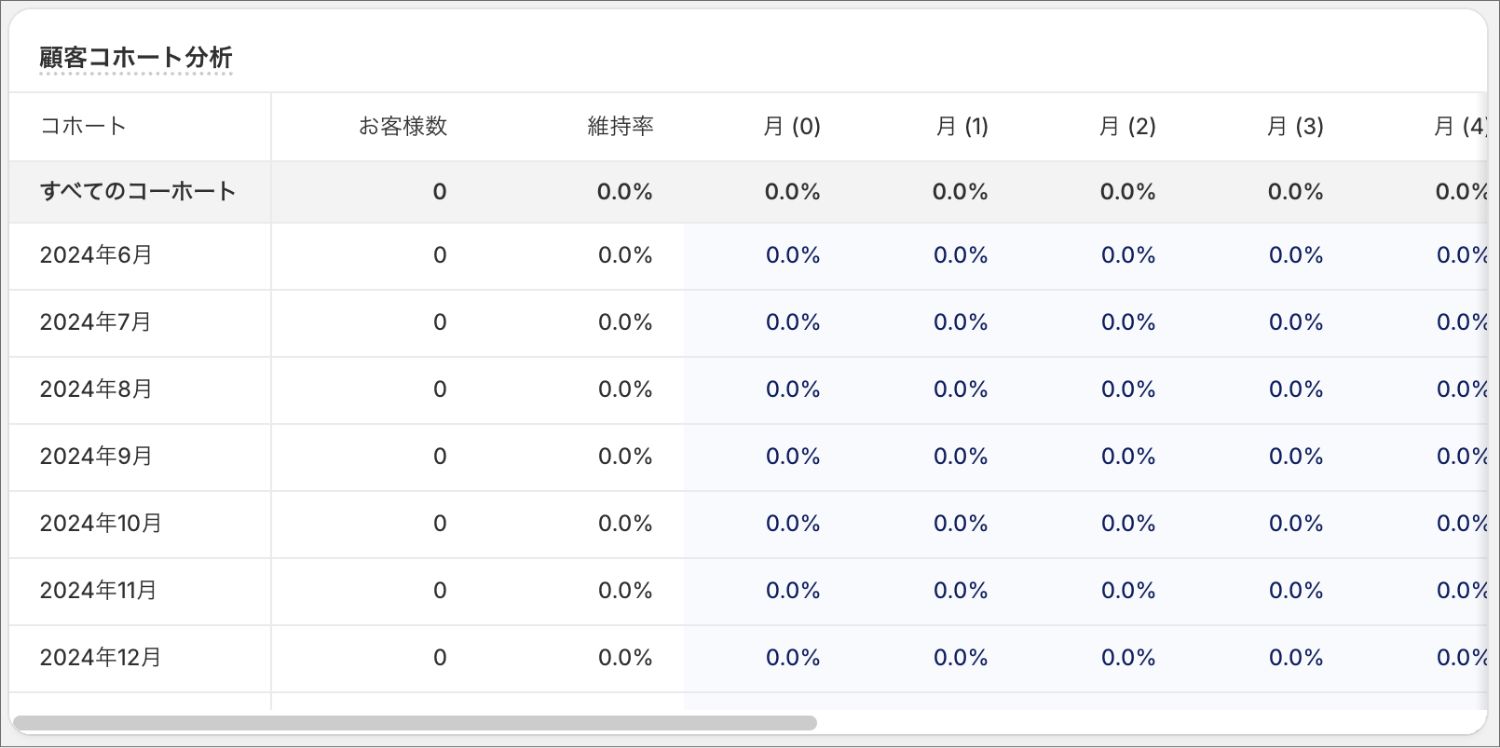Click the 顧客コホート分析 title link
The image size is (1500, 748).
coord(136,58)
